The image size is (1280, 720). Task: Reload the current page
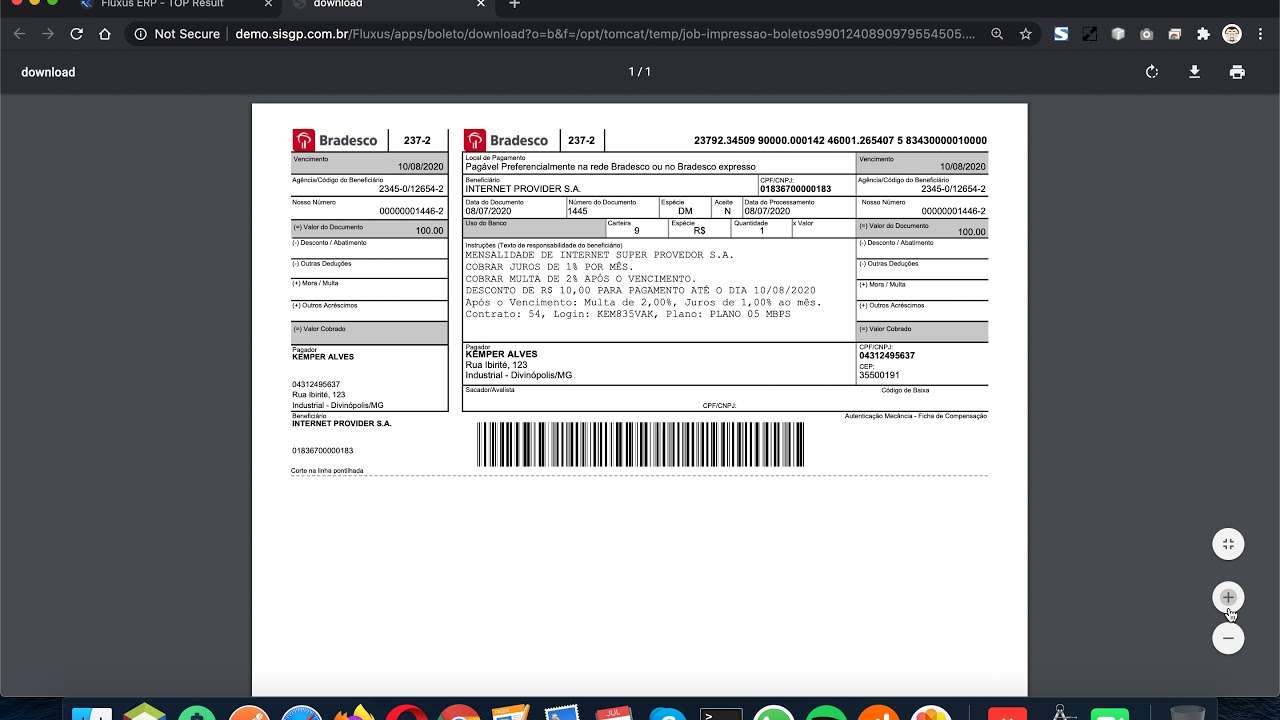(76, 34)
